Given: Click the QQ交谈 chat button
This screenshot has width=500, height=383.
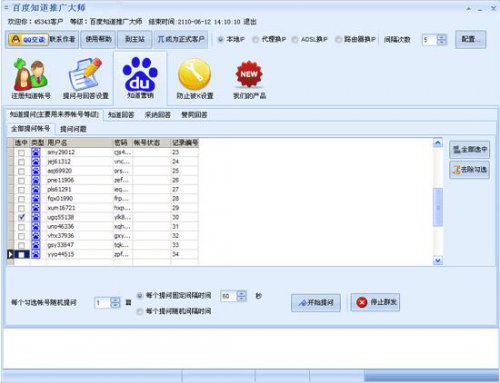Looking at the screenshot, I should click(x=29, y=39).
